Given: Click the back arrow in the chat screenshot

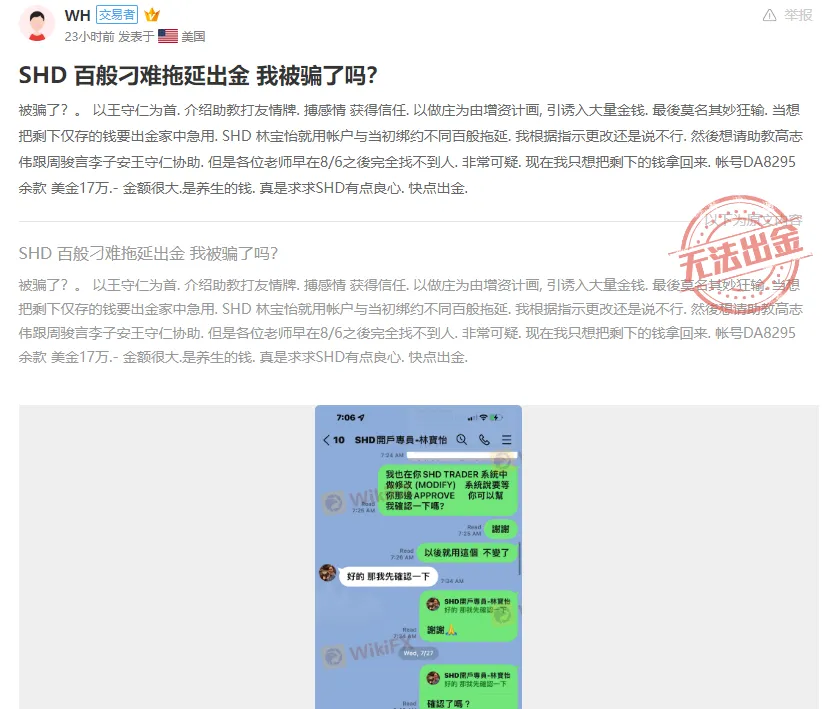Looking at the screenshot, I should tap(327, 440).
